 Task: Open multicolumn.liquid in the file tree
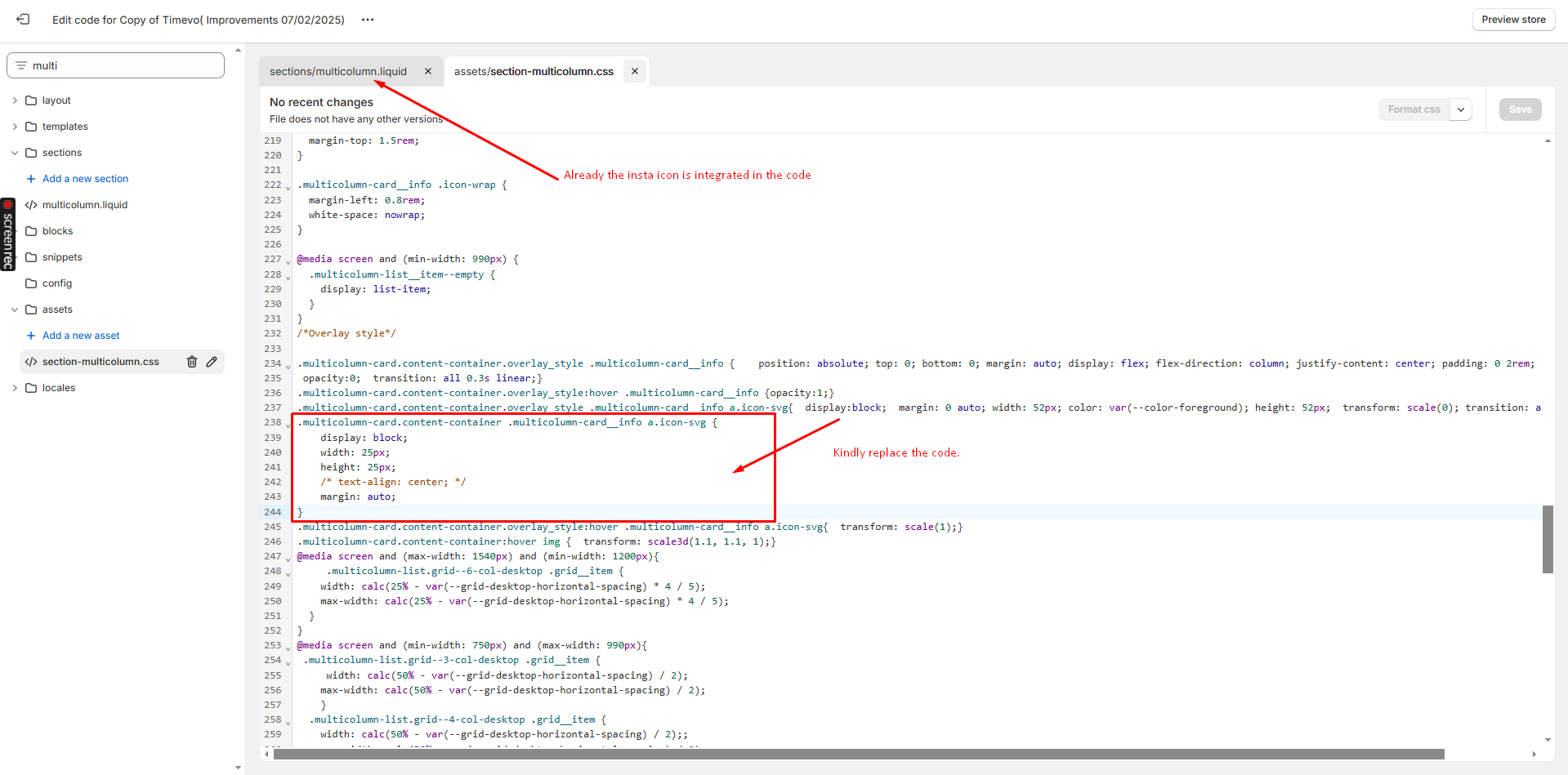[85, 205]
